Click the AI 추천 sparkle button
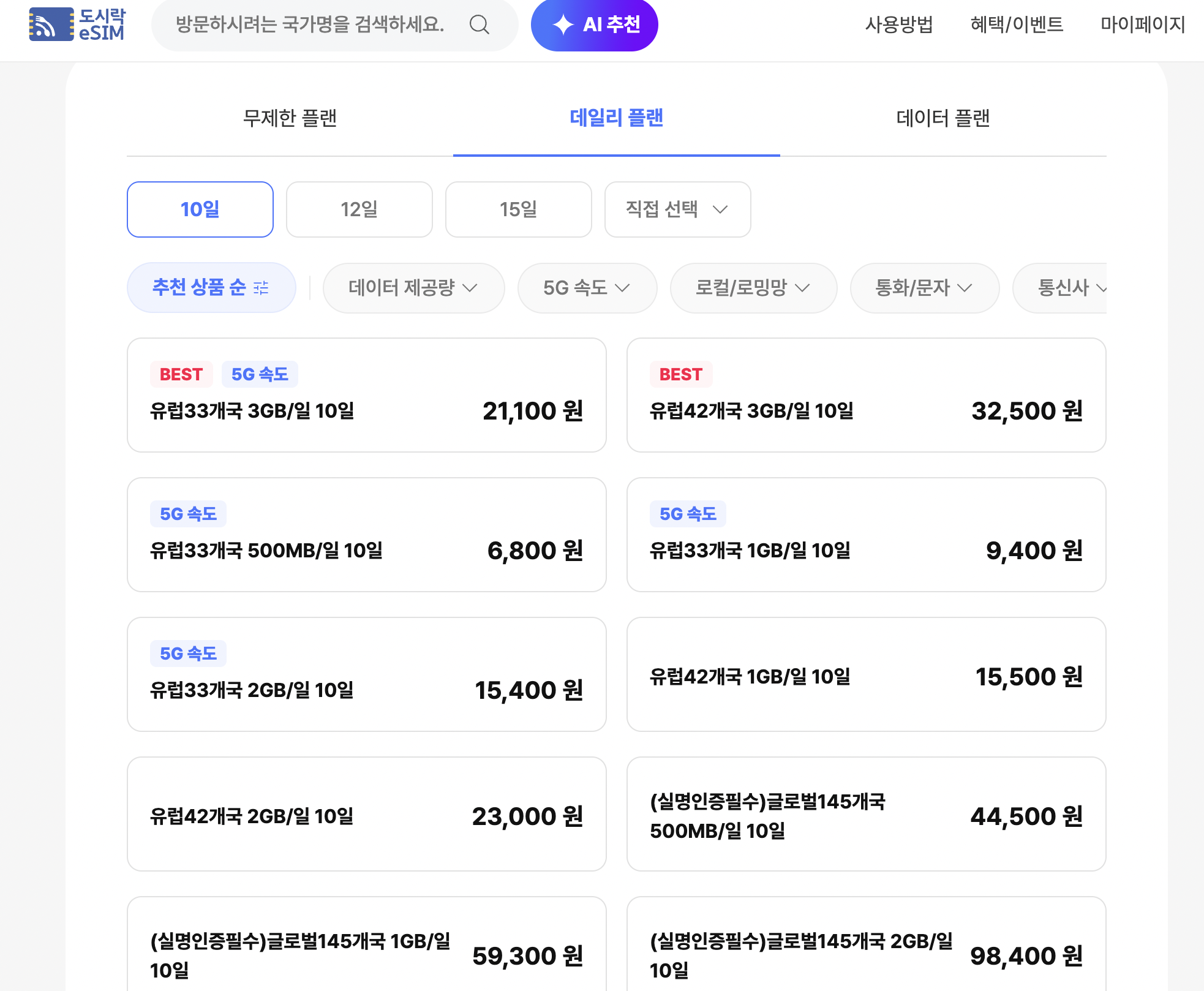Viewport: 1204px width, 991px height. [594, 24]
